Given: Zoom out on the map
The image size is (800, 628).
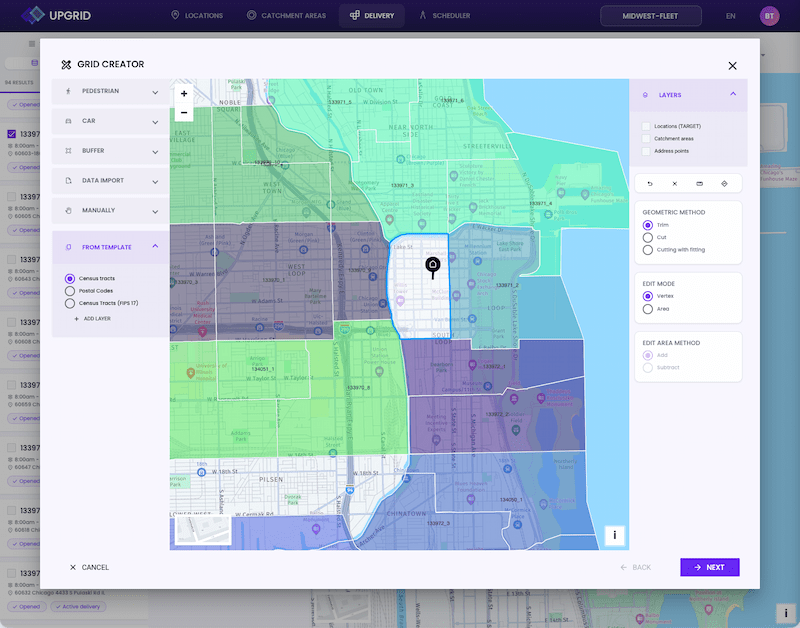Looking at the screenshot, I should [184, 112].
